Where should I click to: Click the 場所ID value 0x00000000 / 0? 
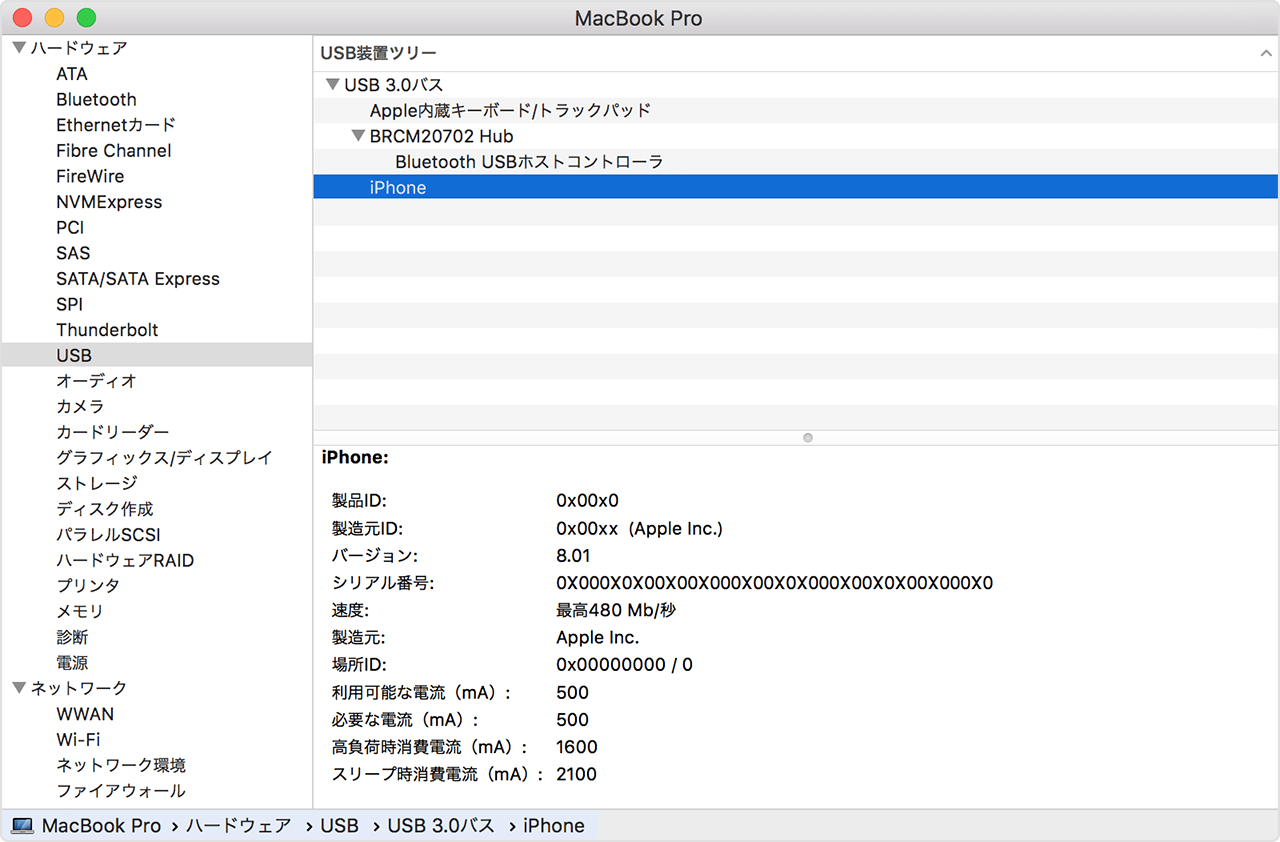coord(625,665)
